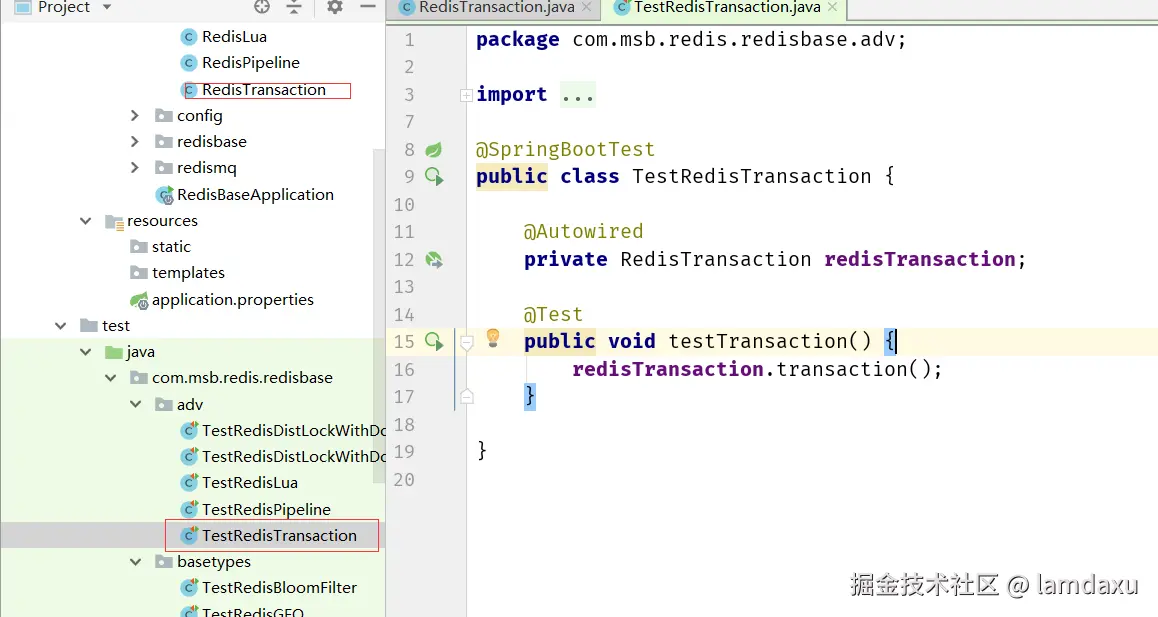The height and width of the screenshot is (617, 1158).
Task: Fold testTransaction method at line 15
Action: click(466, 342)
